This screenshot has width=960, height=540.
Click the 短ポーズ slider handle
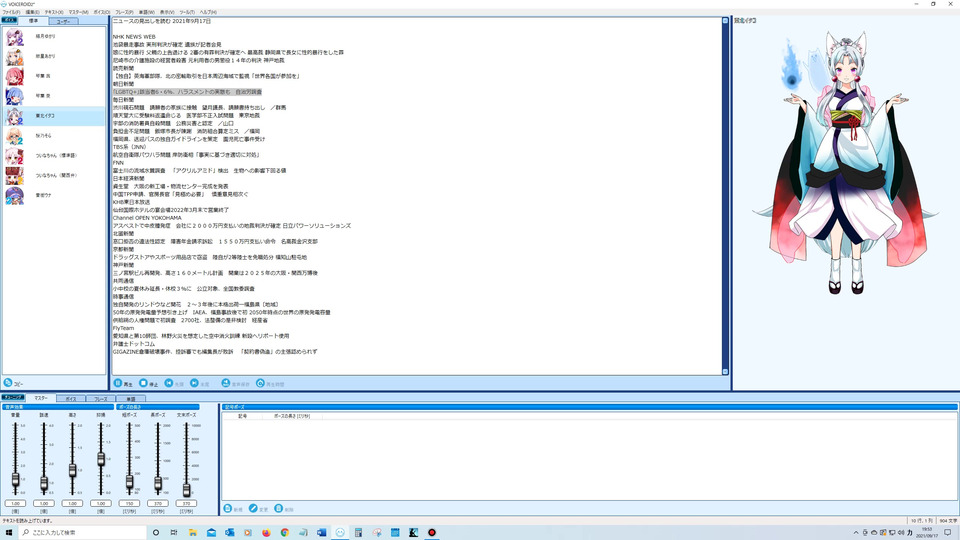tap(129, 482)
